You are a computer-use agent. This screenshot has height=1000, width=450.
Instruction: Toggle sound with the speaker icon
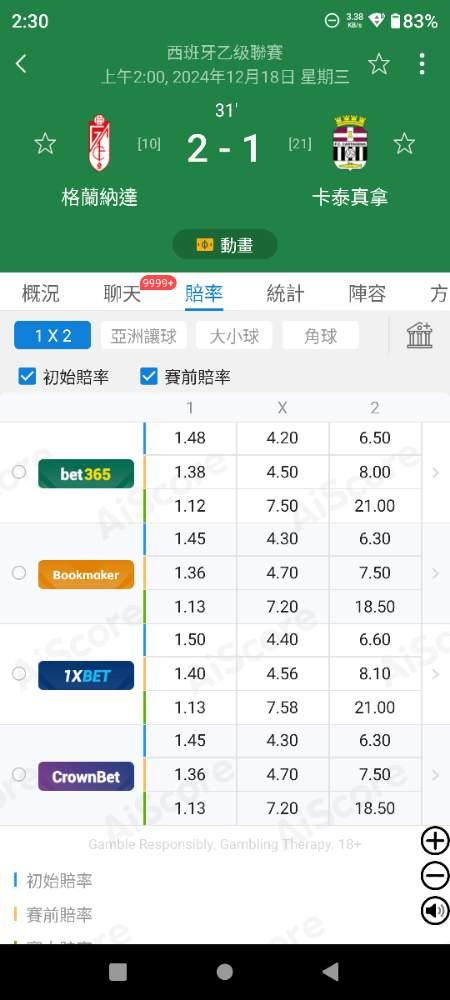[x=435, y=910]
